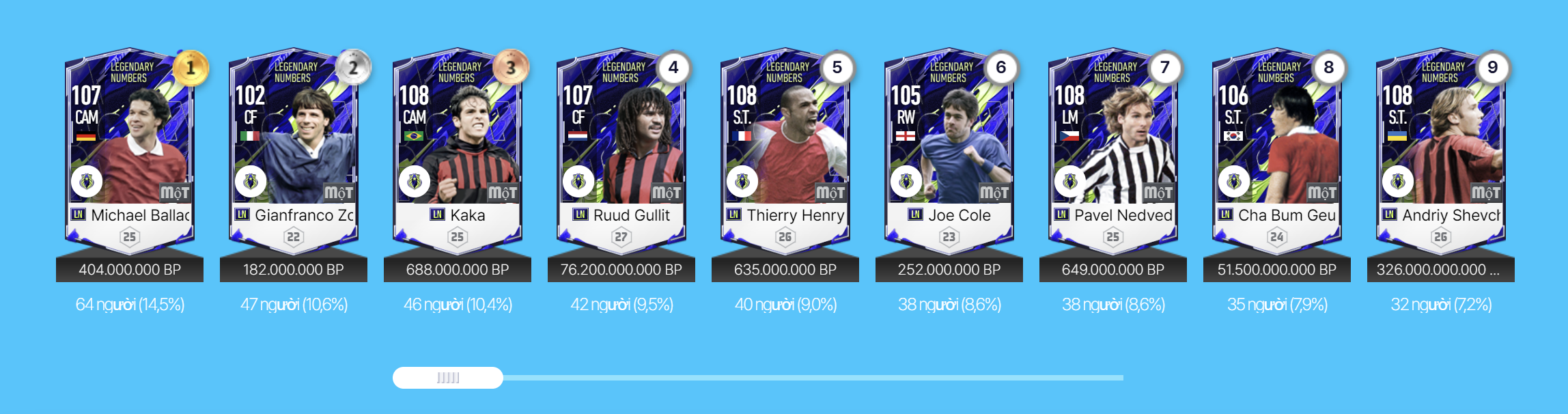Click the England flag on Joe Cole card
The width and height of the screenshot is (1568, 414).
(x=906, y=136)
